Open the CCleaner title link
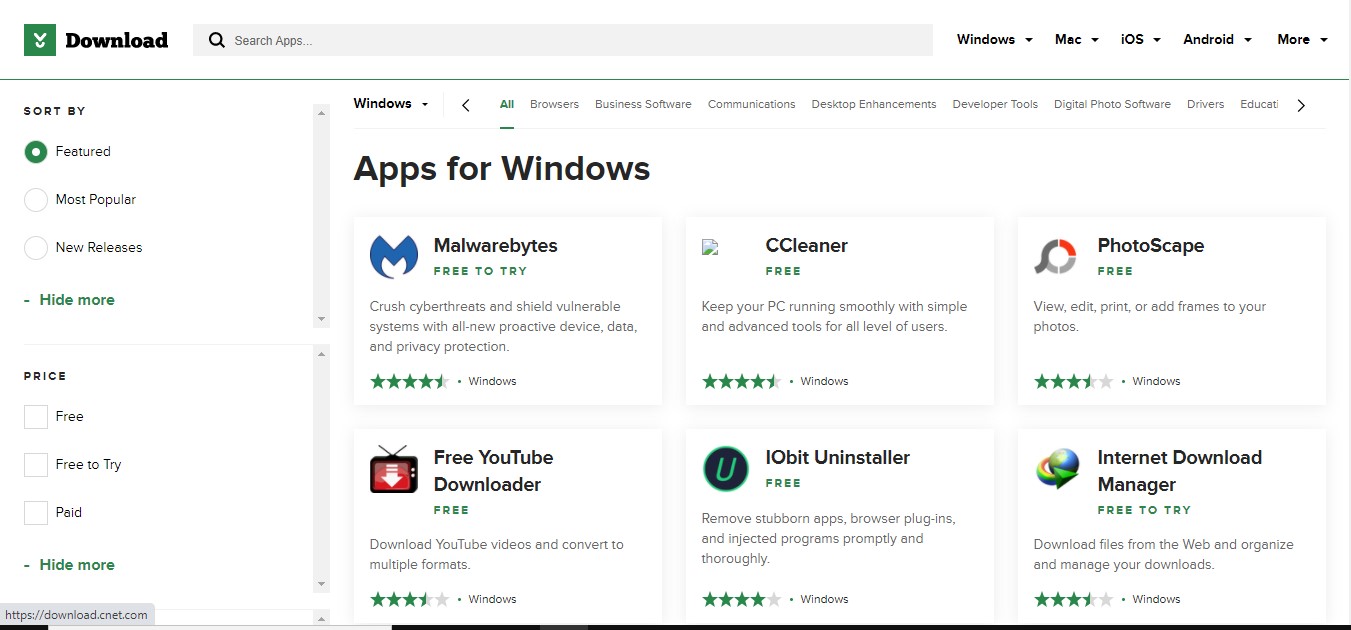 pyautogui.click(x=806, y=246)
